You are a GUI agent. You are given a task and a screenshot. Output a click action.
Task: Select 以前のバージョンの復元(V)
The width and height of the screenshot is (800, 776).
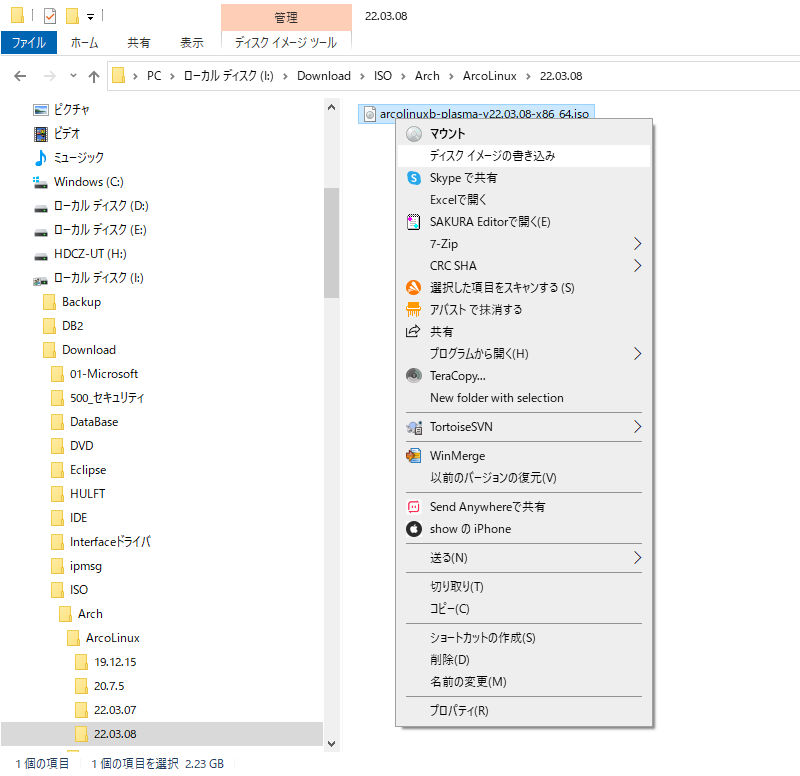pos(523,478)
